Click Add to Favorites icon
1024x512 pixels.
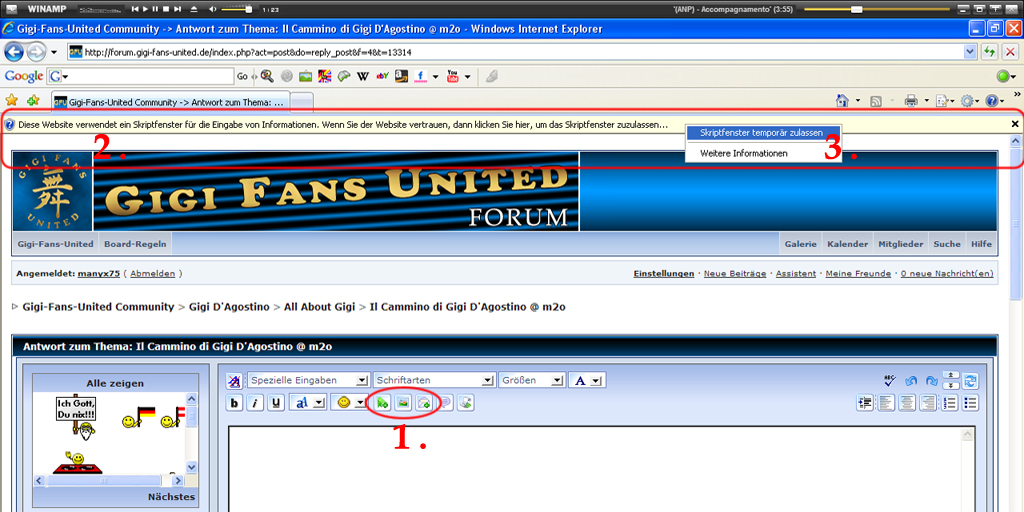pos(33,101)
